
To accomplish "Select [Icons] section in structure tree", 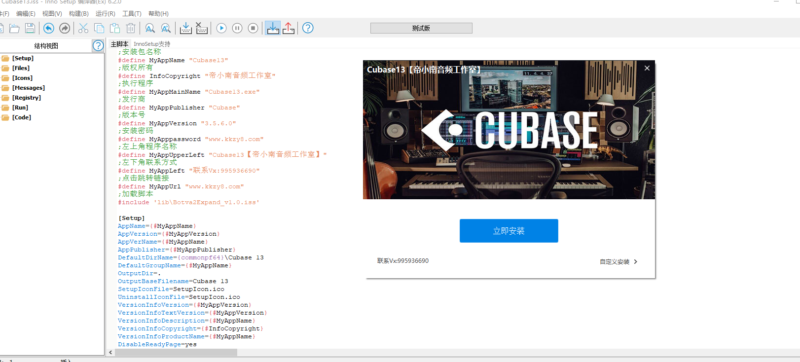I will click(22, 78).
